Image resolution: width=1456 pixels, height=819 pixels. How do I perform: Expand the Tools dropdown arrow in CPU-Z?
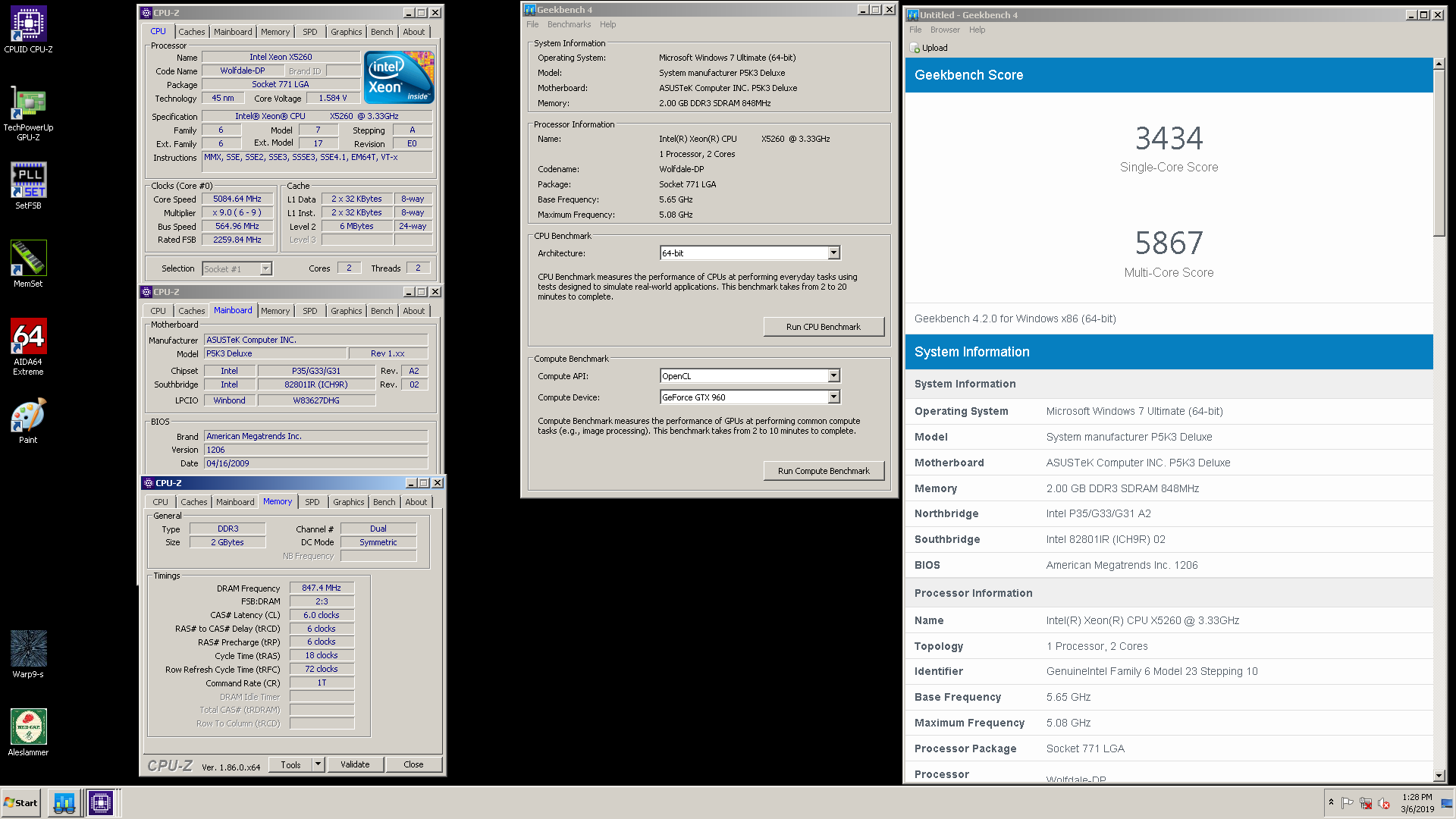318,764
